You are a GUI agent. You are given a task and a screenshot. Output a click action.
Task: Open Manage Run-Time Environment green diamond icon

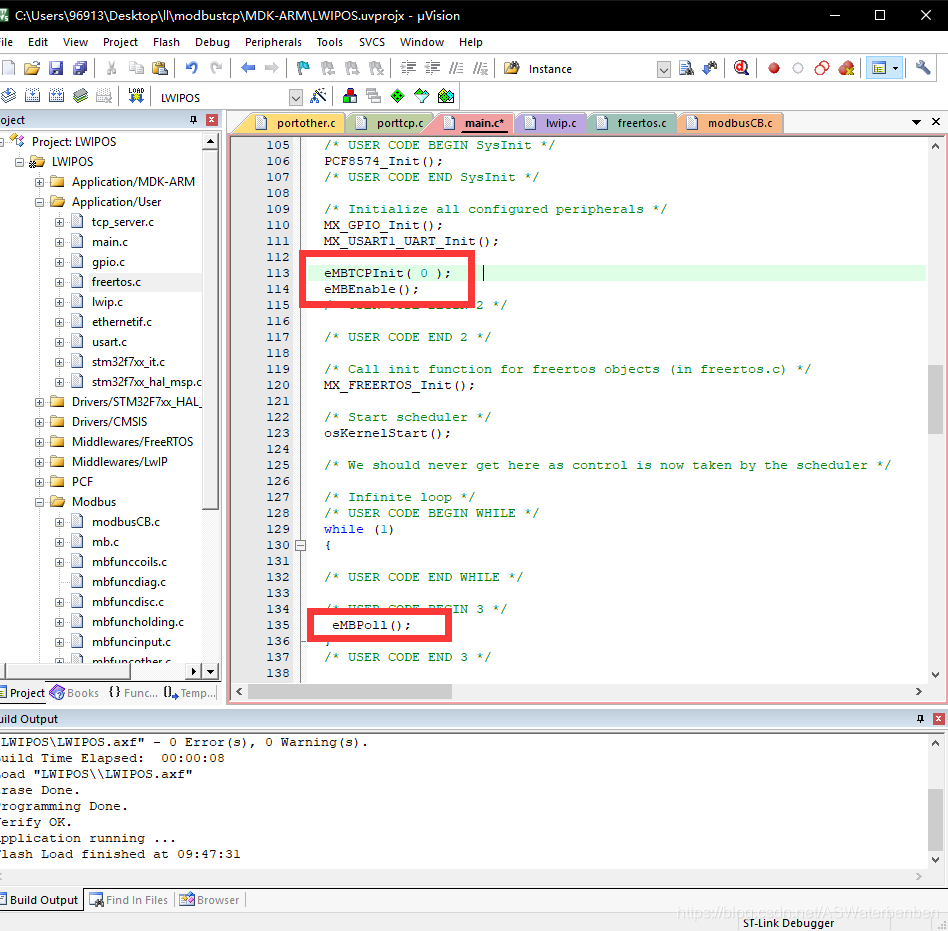tap(397, 96)
